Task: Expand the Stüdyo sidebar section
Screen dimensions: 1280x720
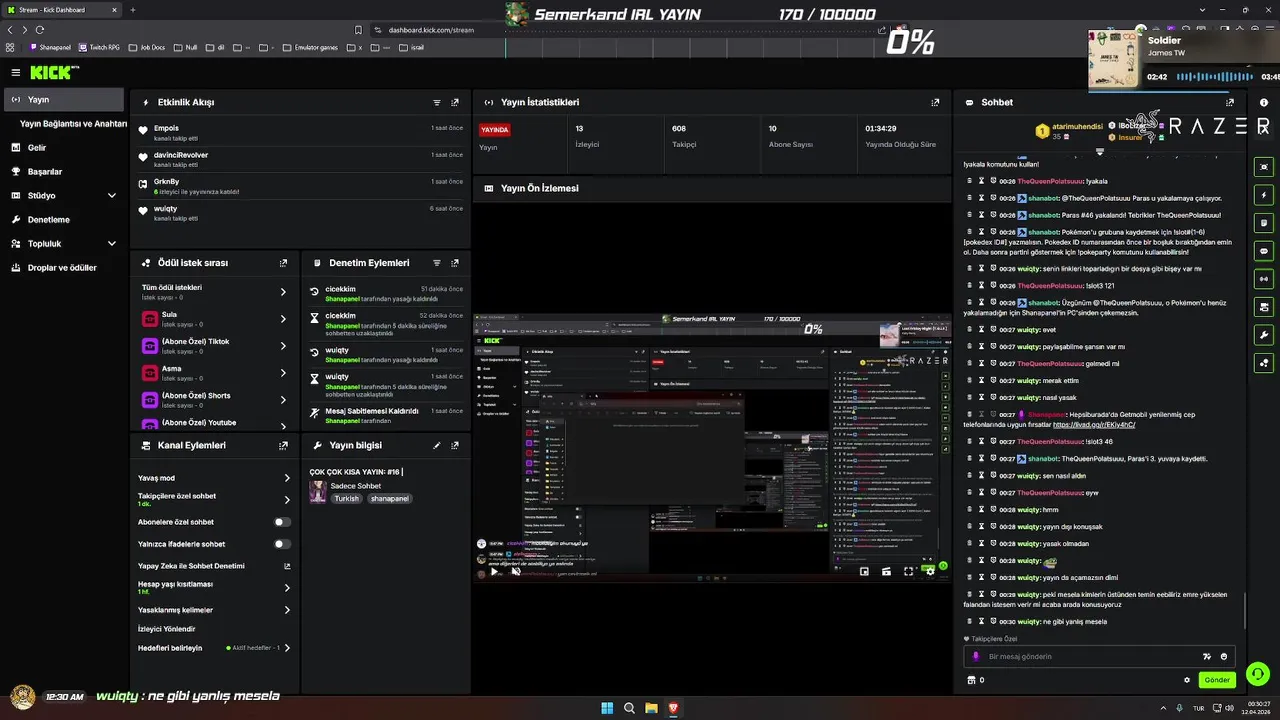Action: click(x=111, y=196)
